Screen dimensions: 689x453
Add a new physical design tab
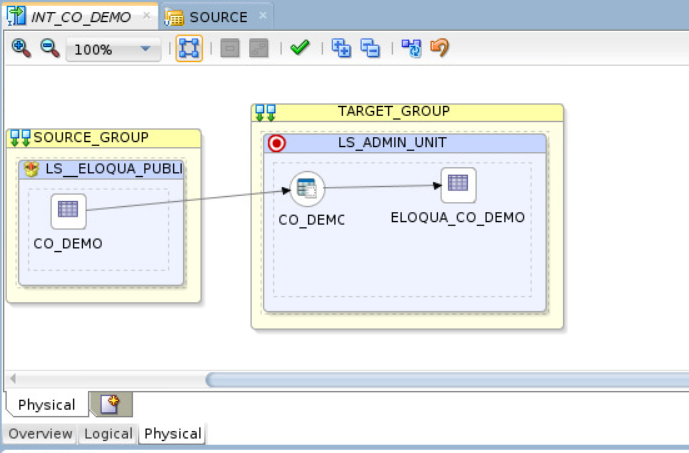(111, 404)
